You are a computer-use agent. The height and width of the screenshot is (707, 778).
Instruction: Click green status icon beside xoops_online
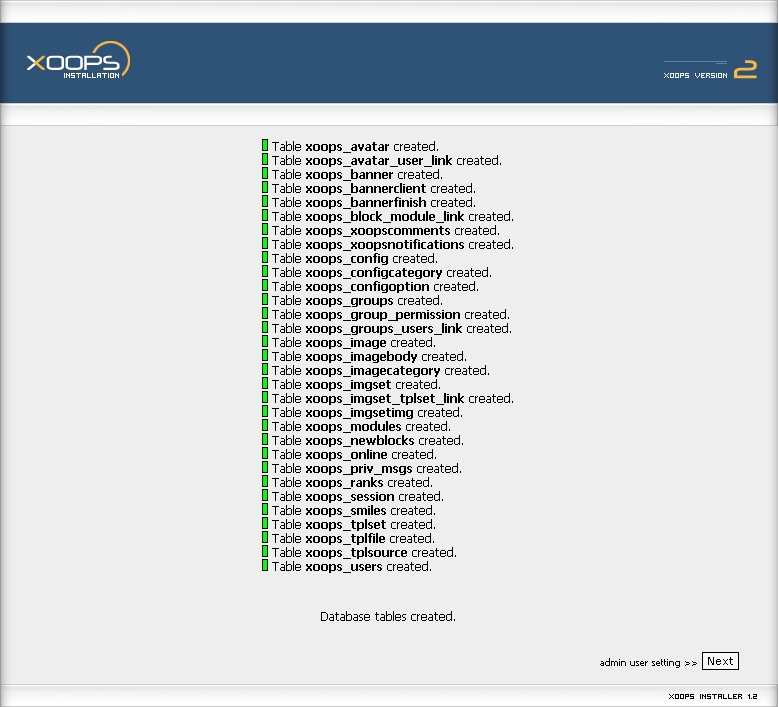(x=265, y=453)
